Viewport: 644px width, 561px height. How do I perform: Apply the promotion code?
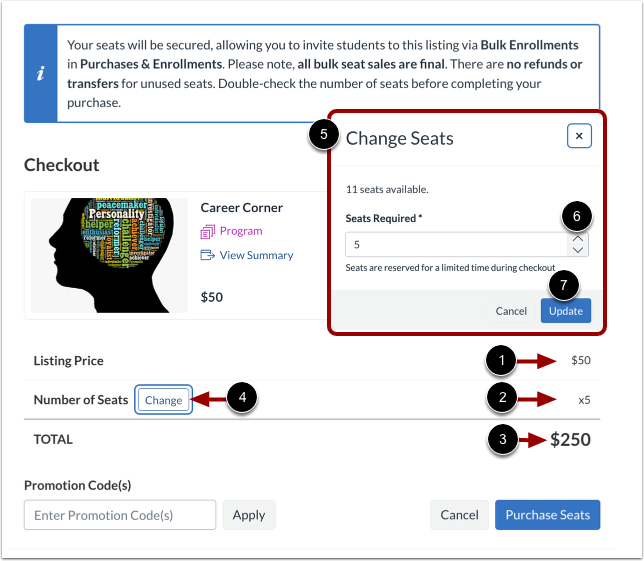point(248,515)
